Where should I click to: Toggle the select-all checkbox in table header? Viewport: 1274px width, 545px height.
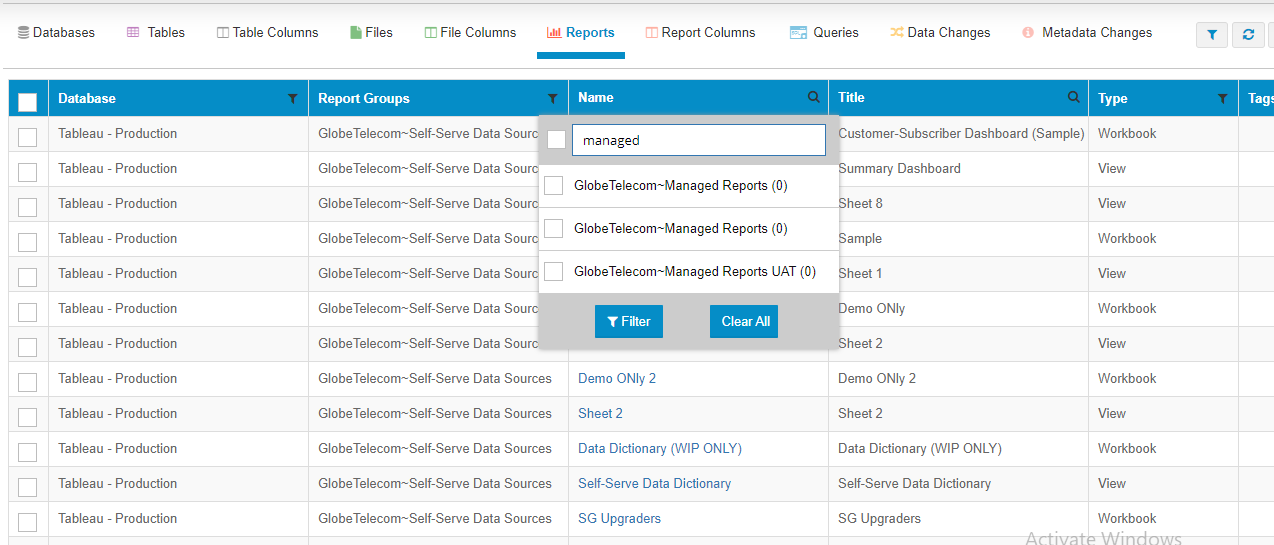click(28, 102)
